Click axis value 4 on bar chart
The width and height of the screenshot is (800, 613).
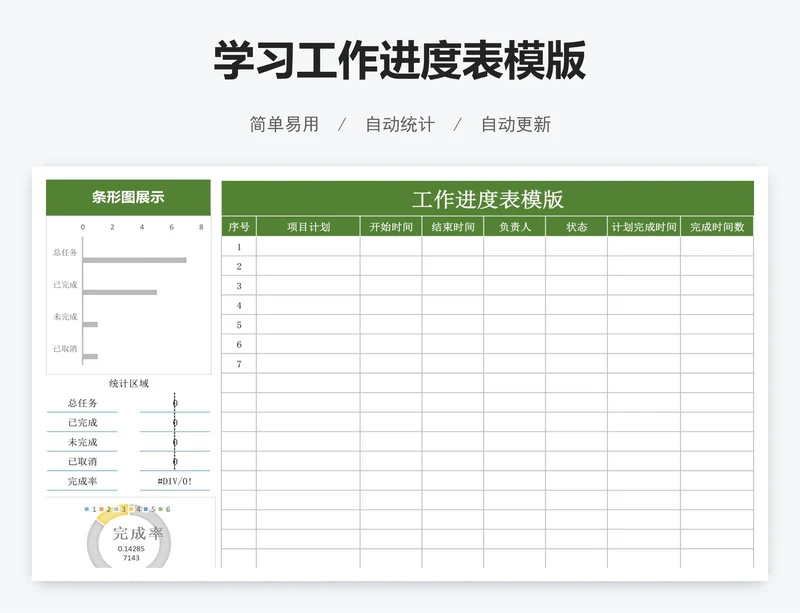[142, 227]
